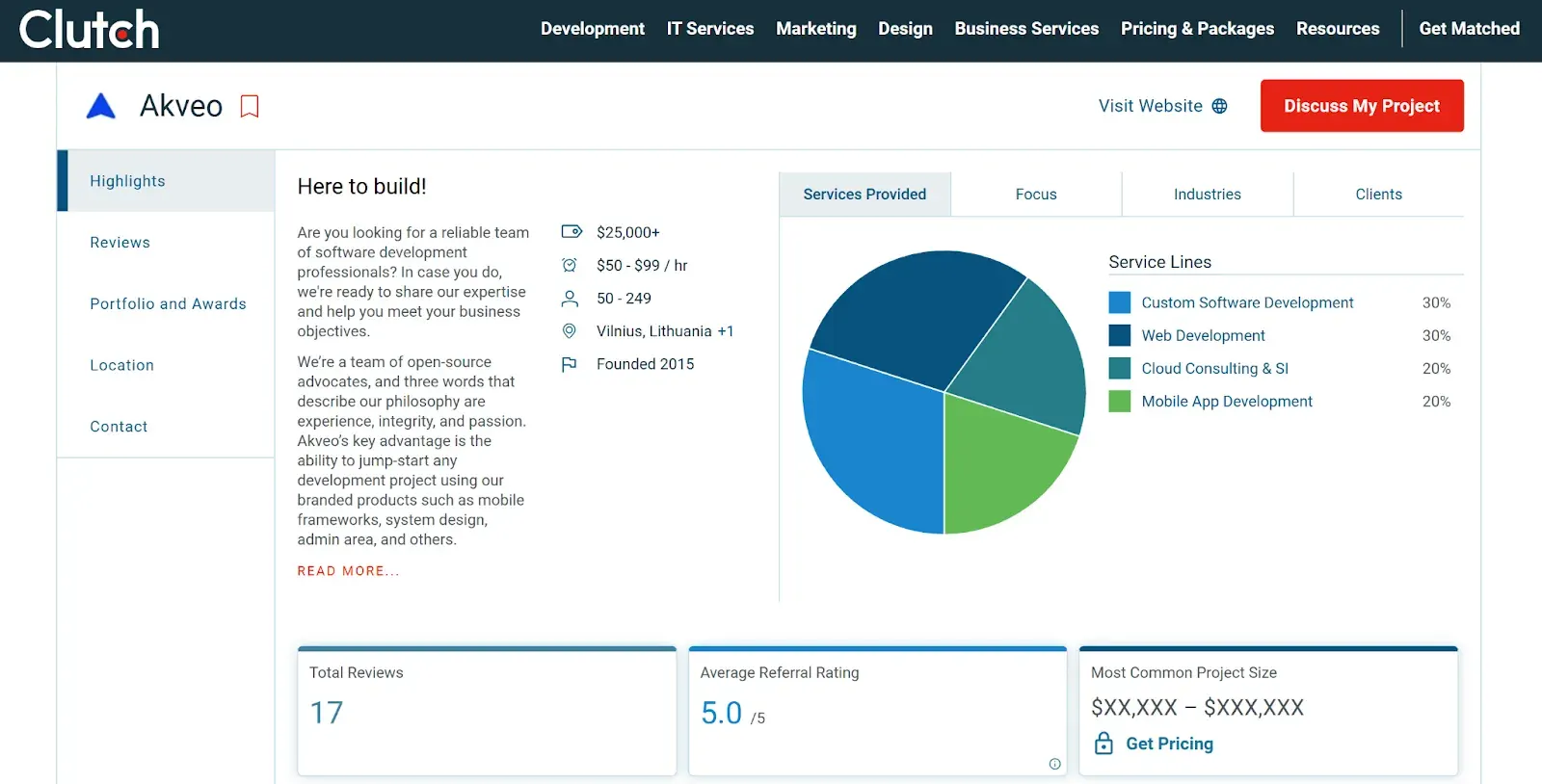1542x784 pixels.
Task: Open the Marketing menu
Action: tap(816, 29)
